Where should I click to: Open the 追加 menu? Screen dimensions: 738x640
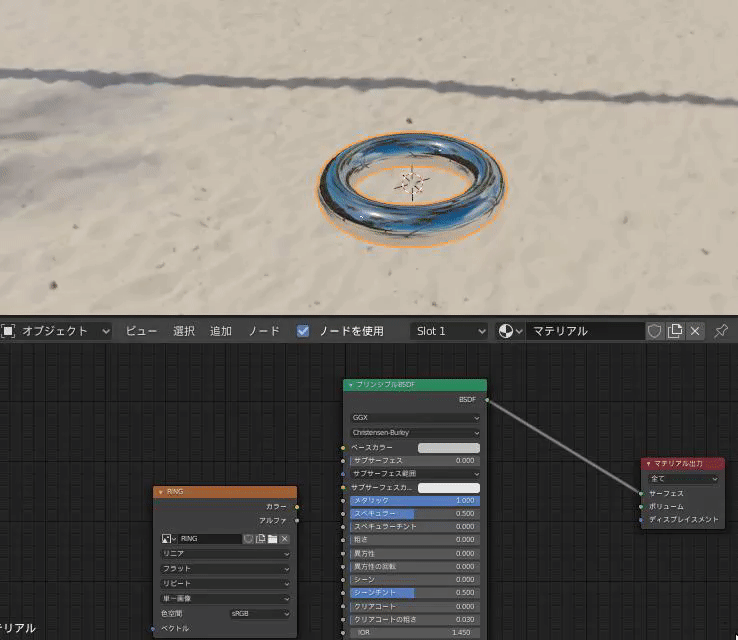coord(221,331)
